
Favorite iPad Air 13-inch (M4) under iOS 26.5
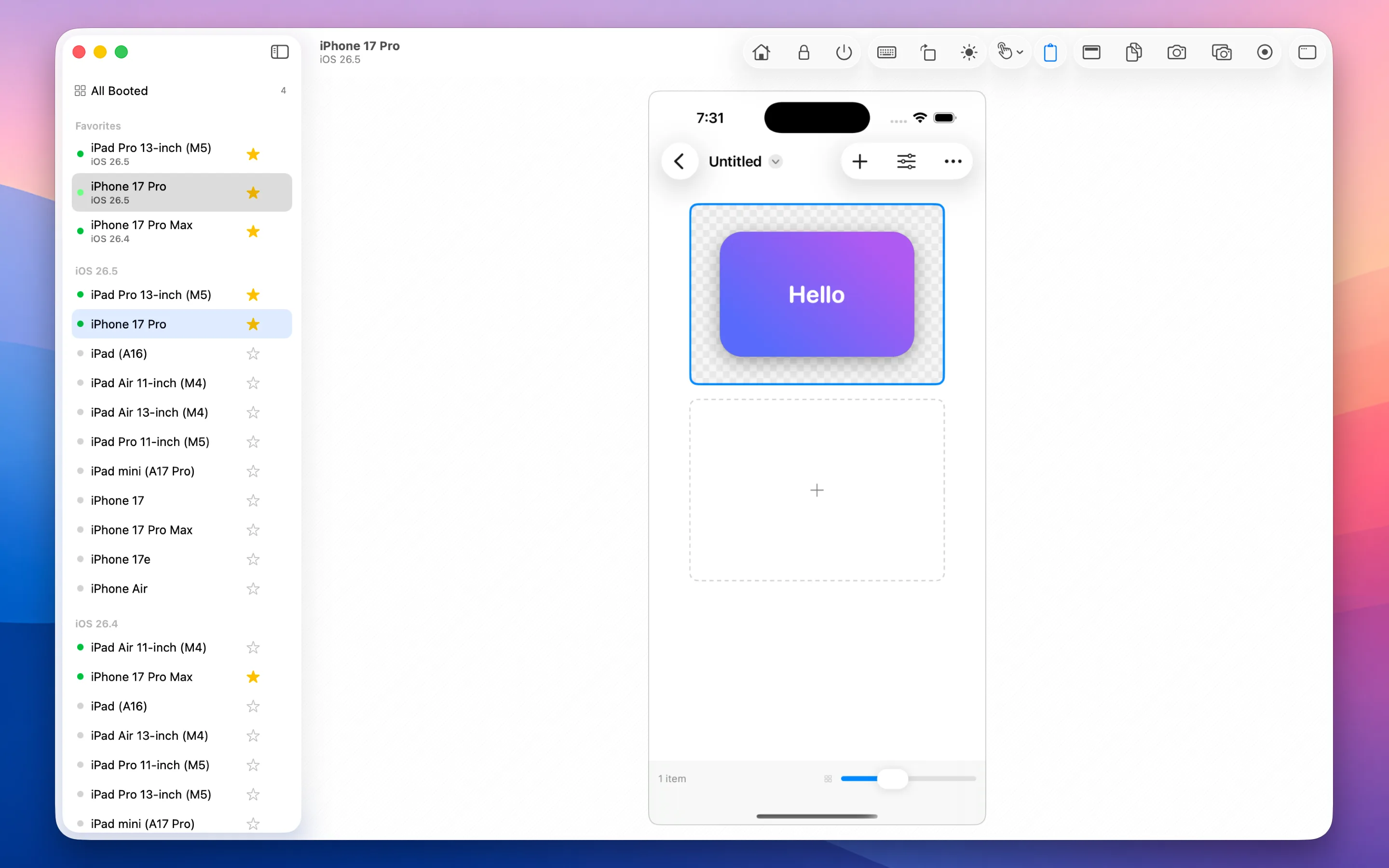tap(253, 412)
